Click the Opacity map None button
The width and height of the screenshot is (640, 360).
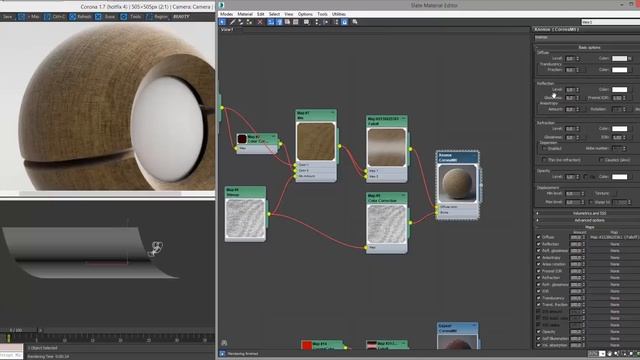(x=614, y=332)
